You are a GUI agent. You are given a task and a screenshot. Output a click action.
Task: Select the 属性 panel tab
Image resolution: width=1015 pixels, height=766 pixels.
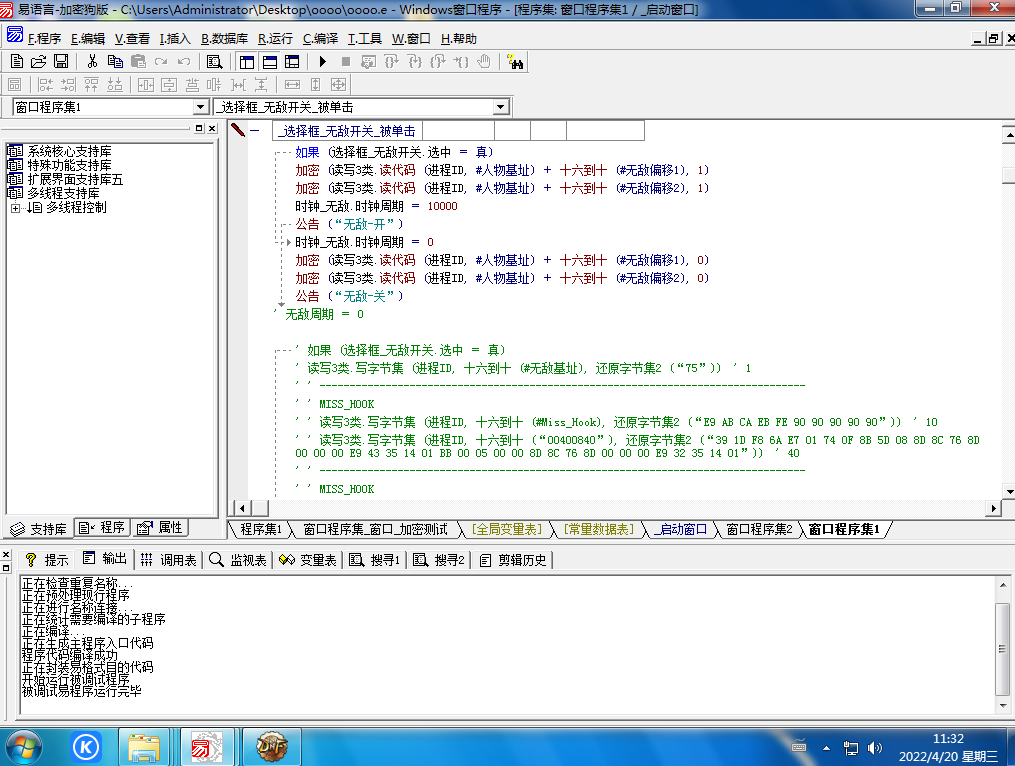click(x=160, y=528)
